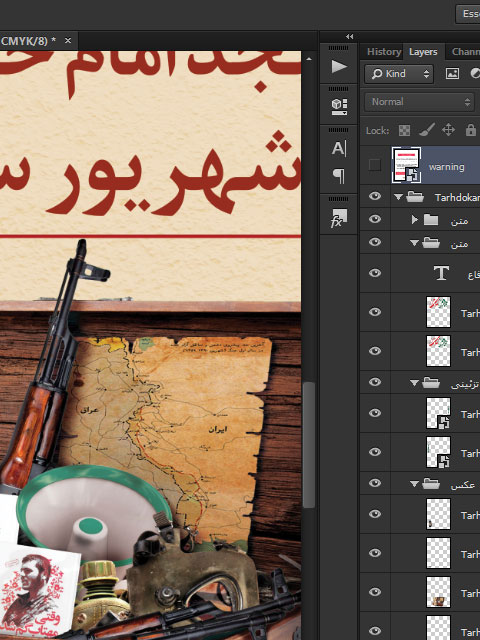The height and width of the screenshot is (640, 480).
Task: Hide the collapsed متن group eye
Action: [x=375, y=219]
